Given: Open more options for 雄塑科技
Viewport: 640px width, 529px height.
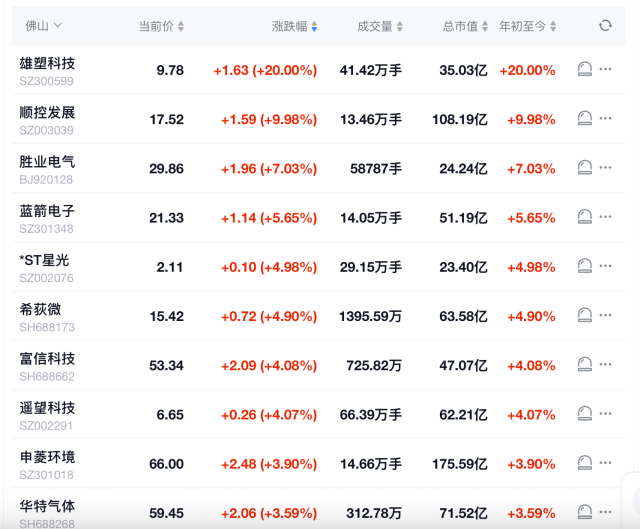Looking at the screenshot, I should coord(605,70).
